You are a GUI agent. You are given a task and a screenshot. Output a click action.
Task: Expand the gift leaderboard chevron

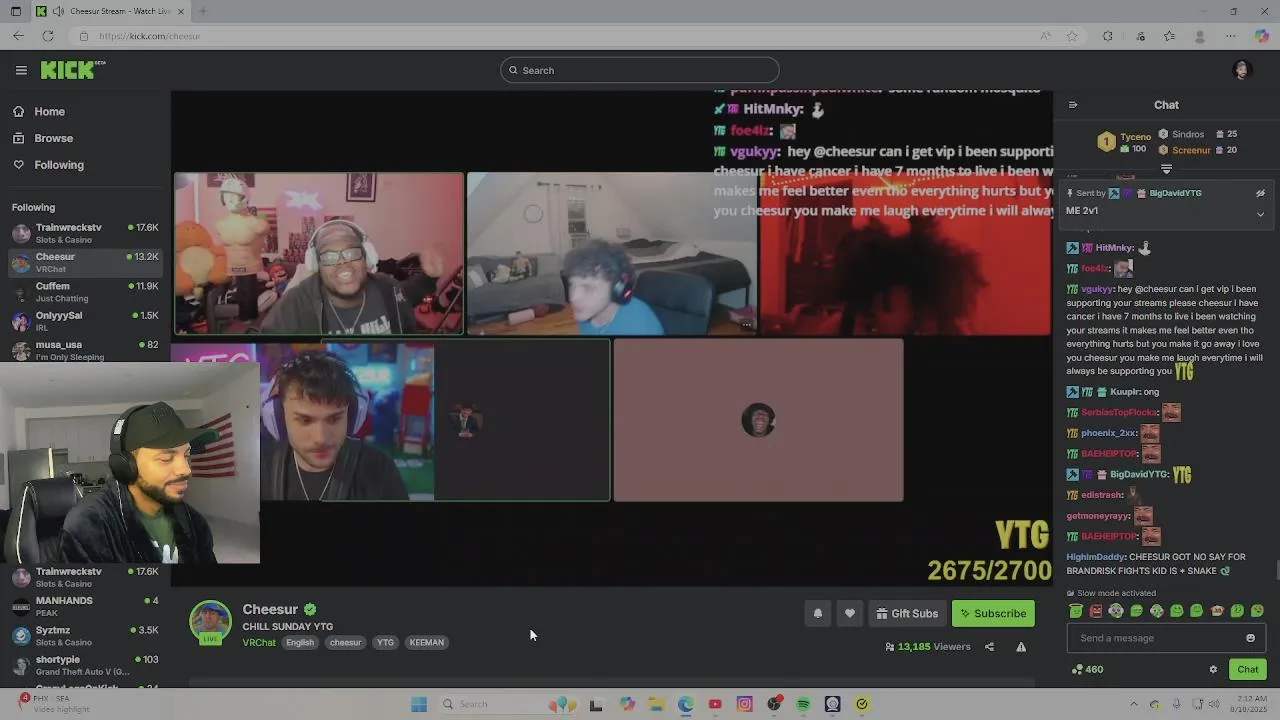[x=1166, y=168]
